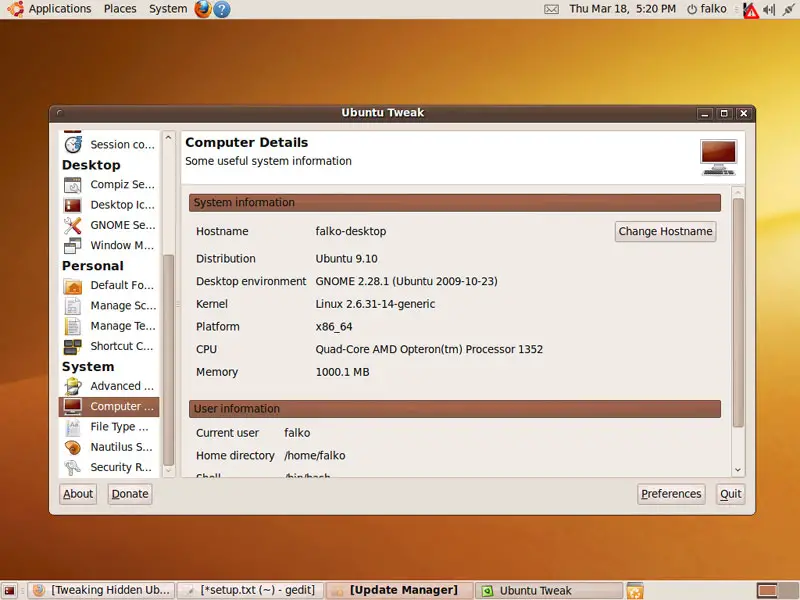Click the Donate button

[130, 494]
